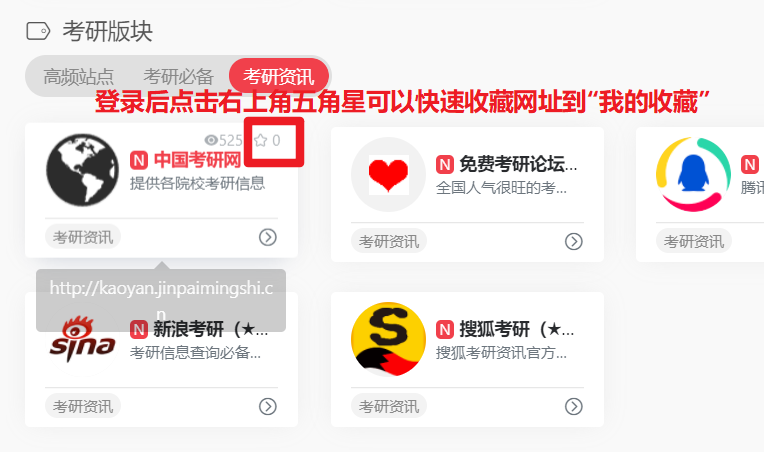Image resolution: width=764 pixels, height=452 pixels.
Task: Open arrow circle on 中国考研网 card
Action: (x=267, y=237)
